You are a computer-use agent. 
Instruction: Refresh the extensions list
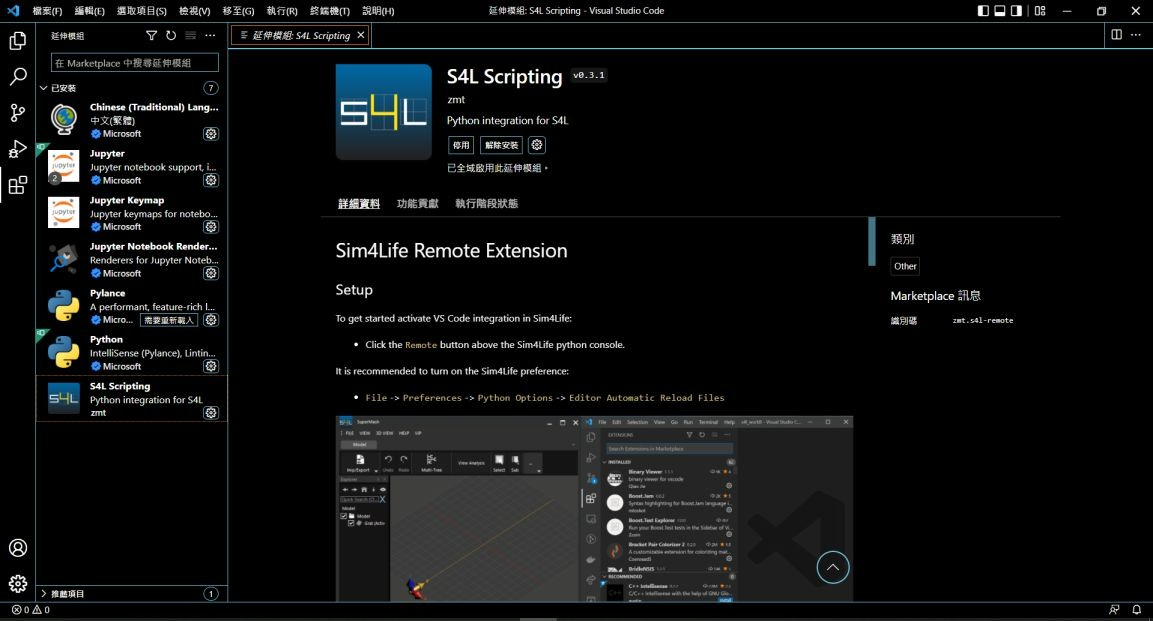[171, 35]
